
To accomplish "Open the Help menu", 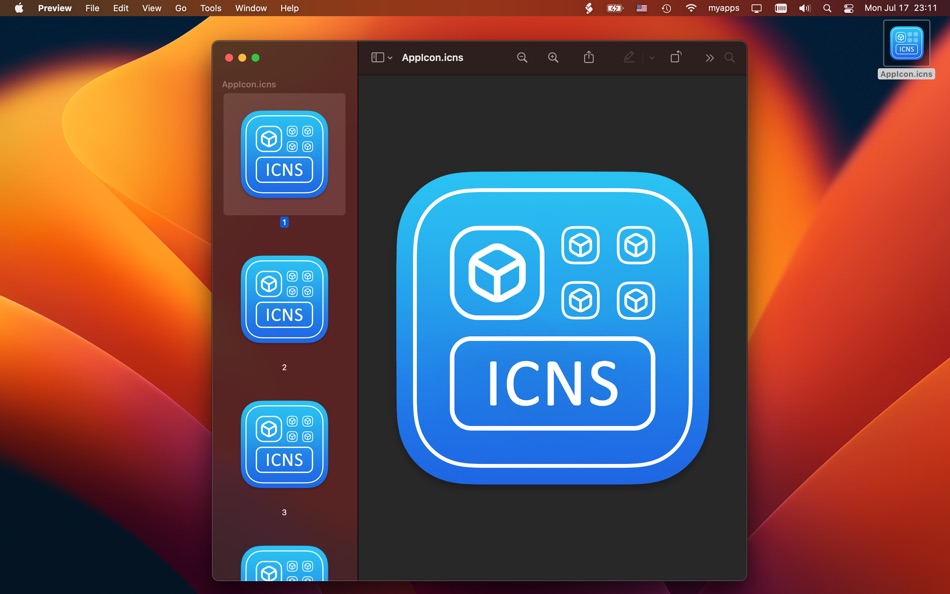I will click(x=289, y=8).
